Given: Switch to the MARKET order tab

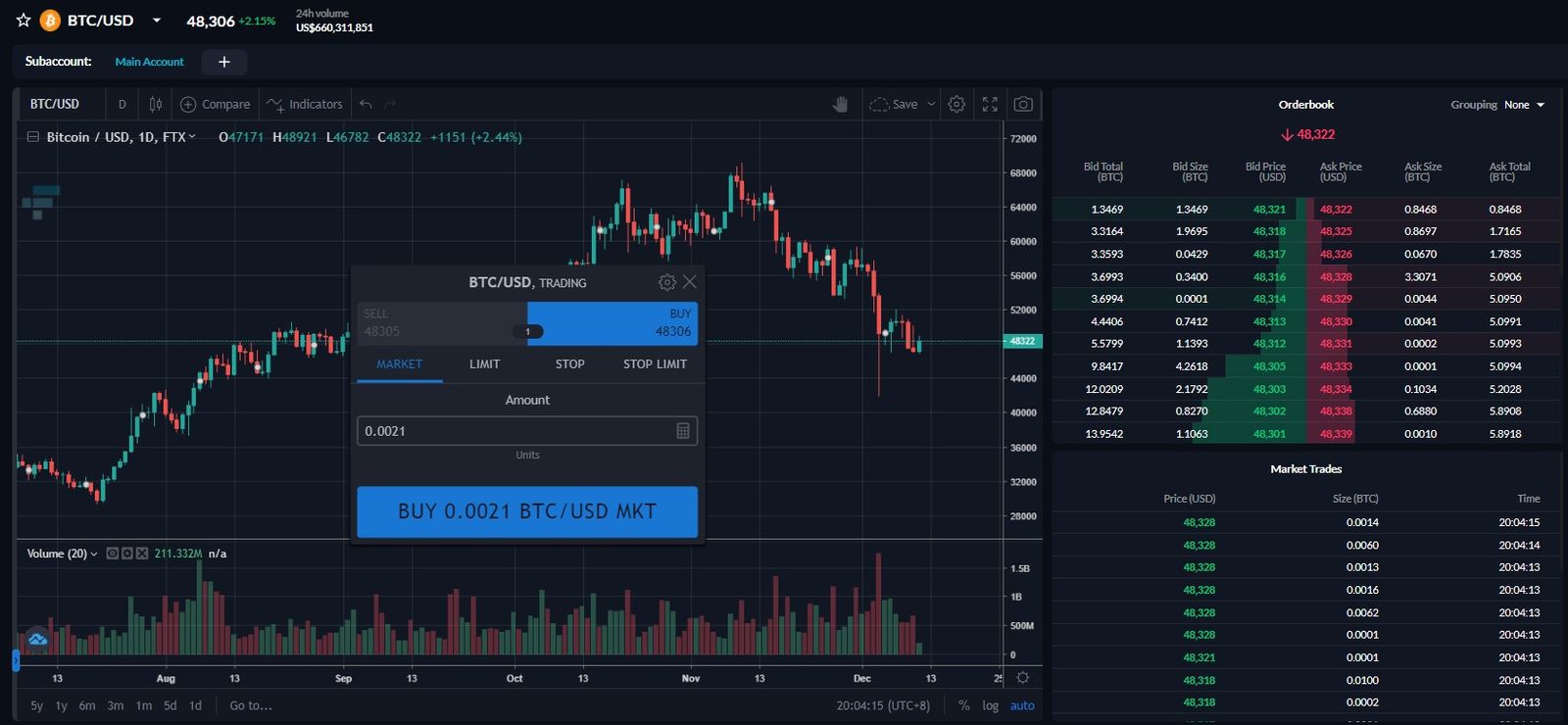Looking at the screenshot, I should pyautogui.click(x=399, y=363).
